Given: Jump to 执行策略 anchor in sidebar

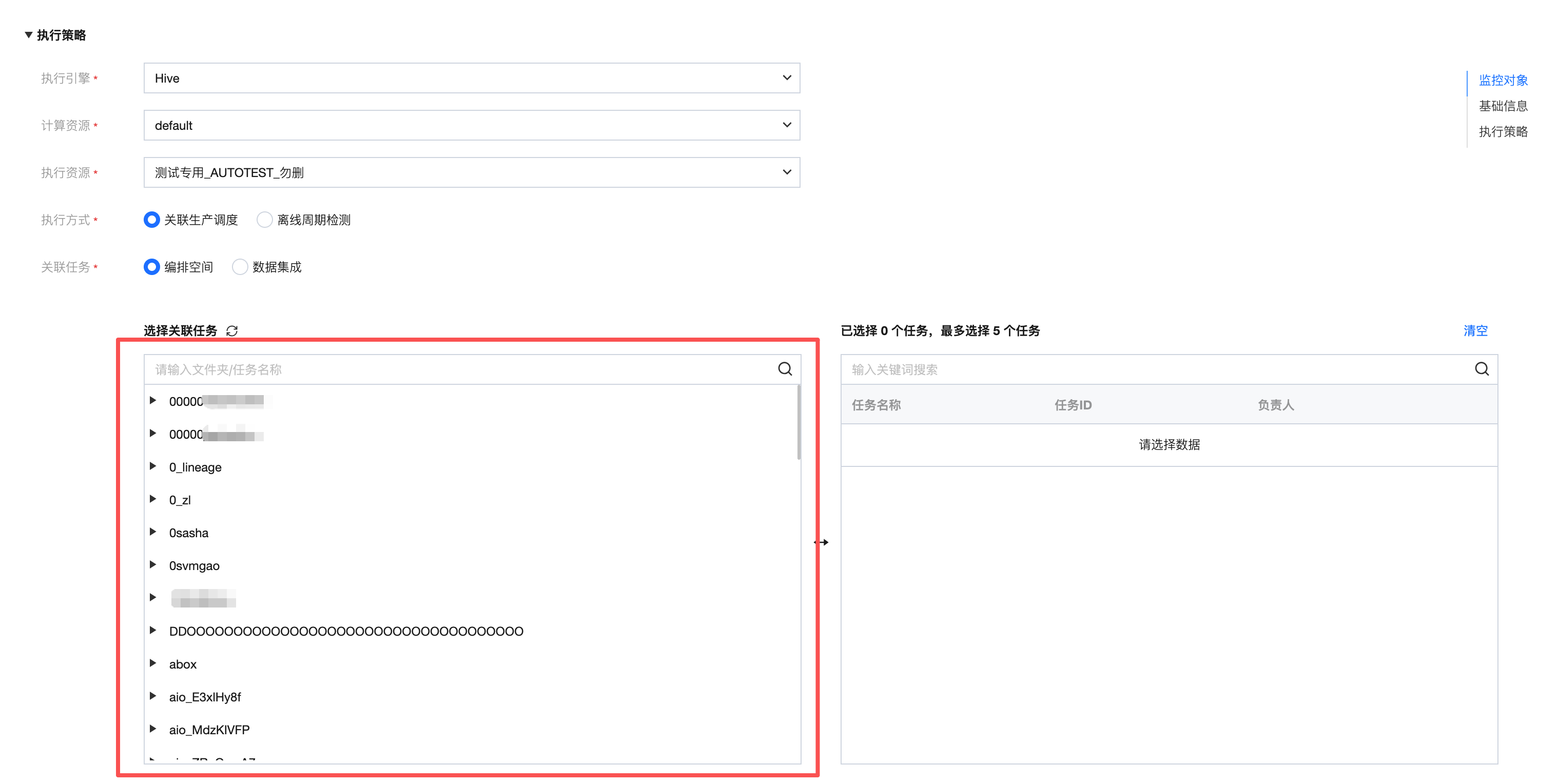Looking at the screenshot, I should coord(1503,132).
